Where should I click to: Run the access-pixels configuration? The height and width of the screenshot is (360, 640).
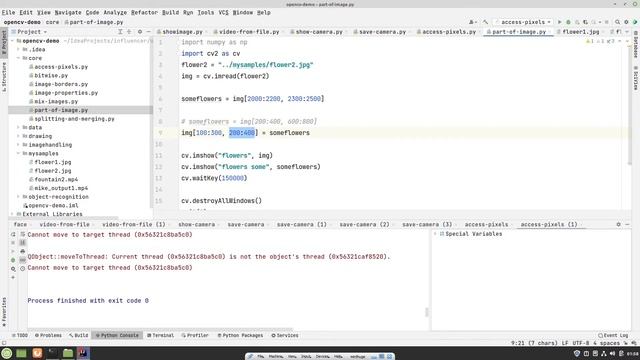click(x=560, y=22)
